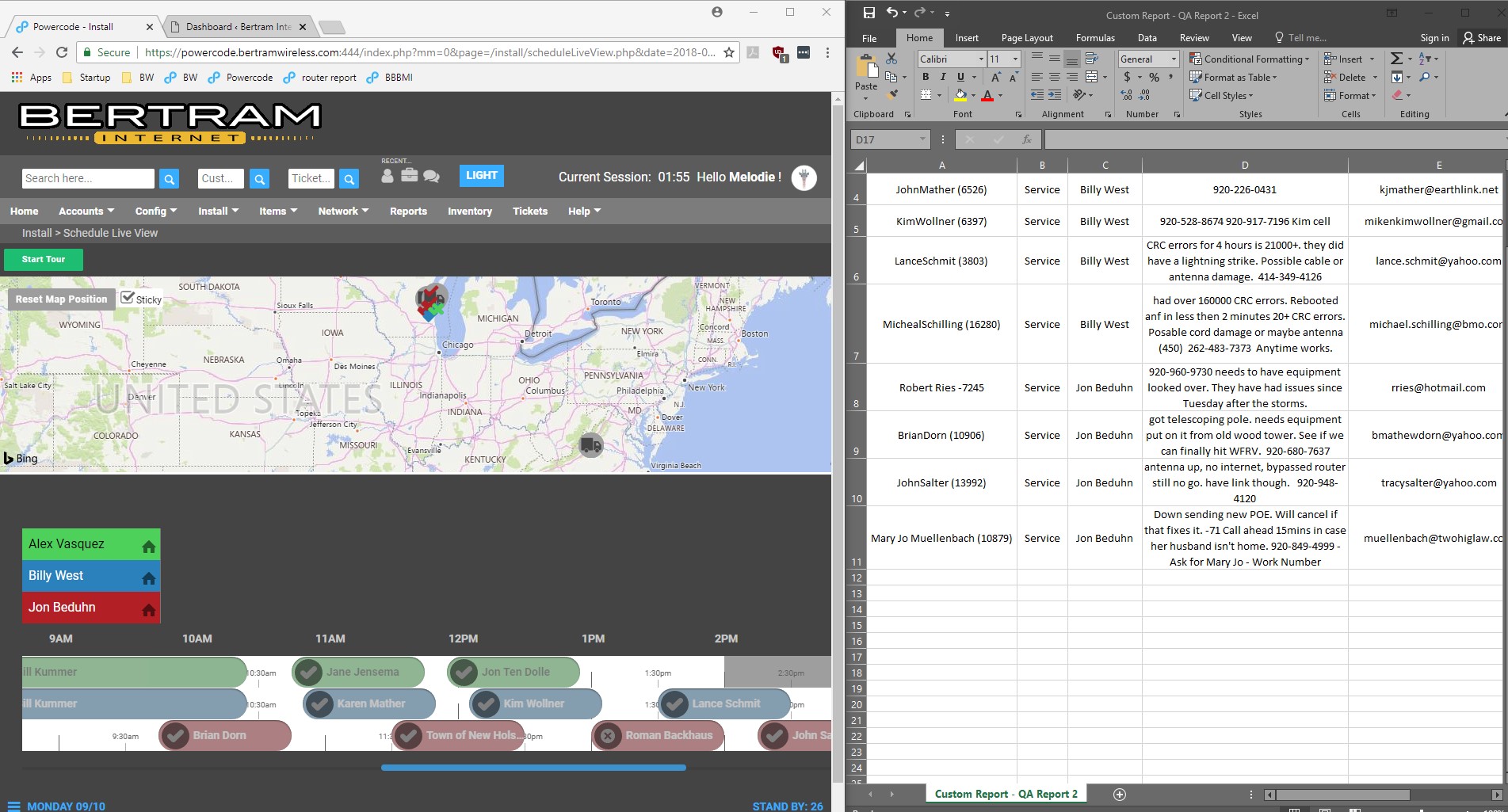The image size is (1508, 812).
Task: Apply bold formatting in Excel
Action: pyautogui.click(x=925, y=77)
